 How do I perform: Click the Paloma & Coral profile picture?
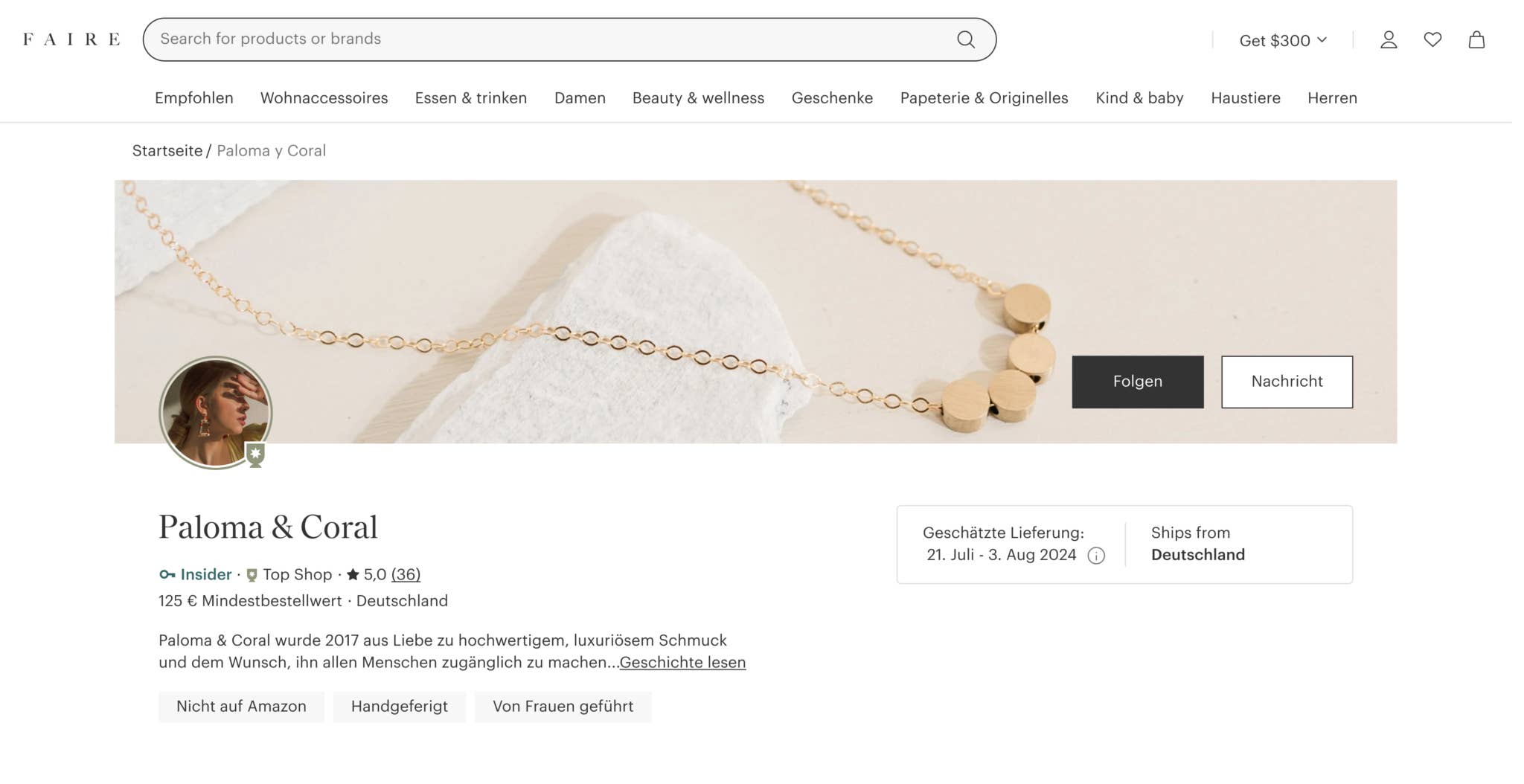(214, 411)
